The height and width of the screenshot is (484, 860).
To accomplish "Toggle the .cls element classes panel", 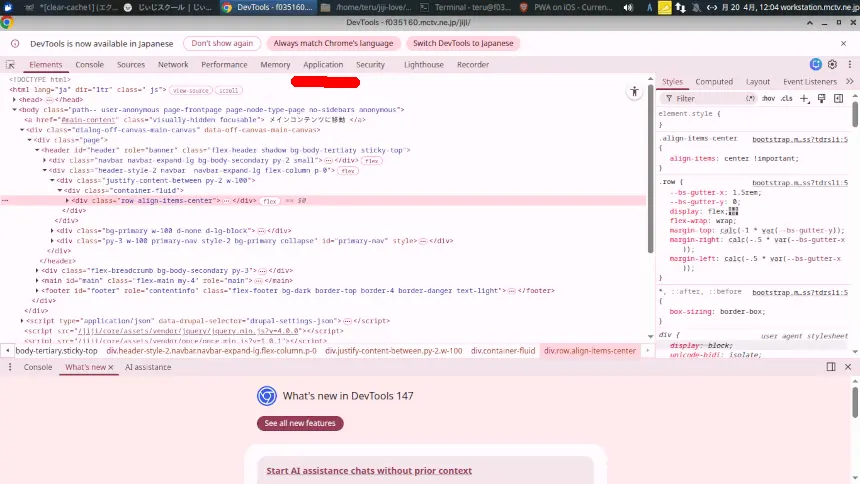I will click(787, 98).
